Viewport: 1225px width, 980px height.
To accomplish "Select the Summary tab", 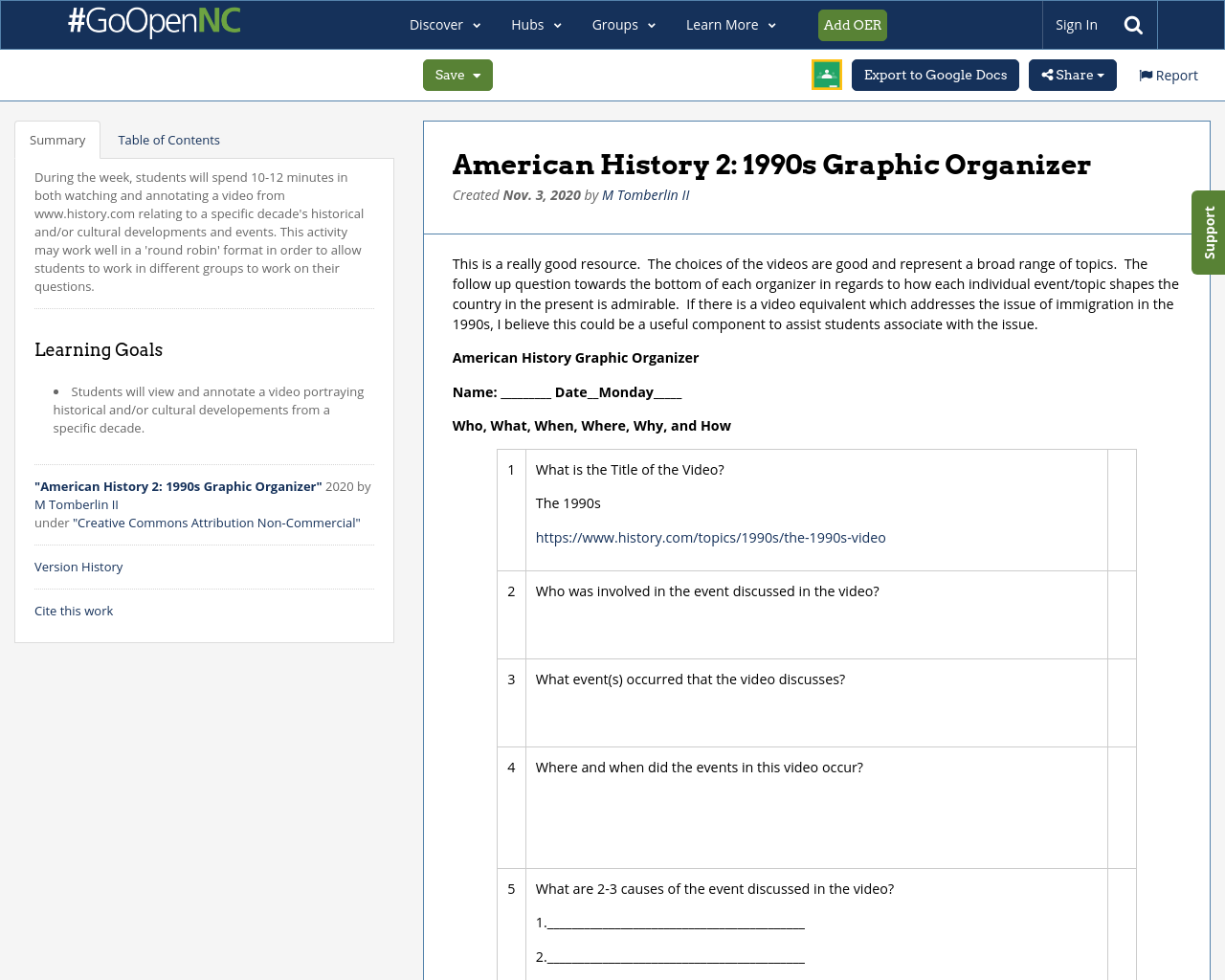I will 57,139.
